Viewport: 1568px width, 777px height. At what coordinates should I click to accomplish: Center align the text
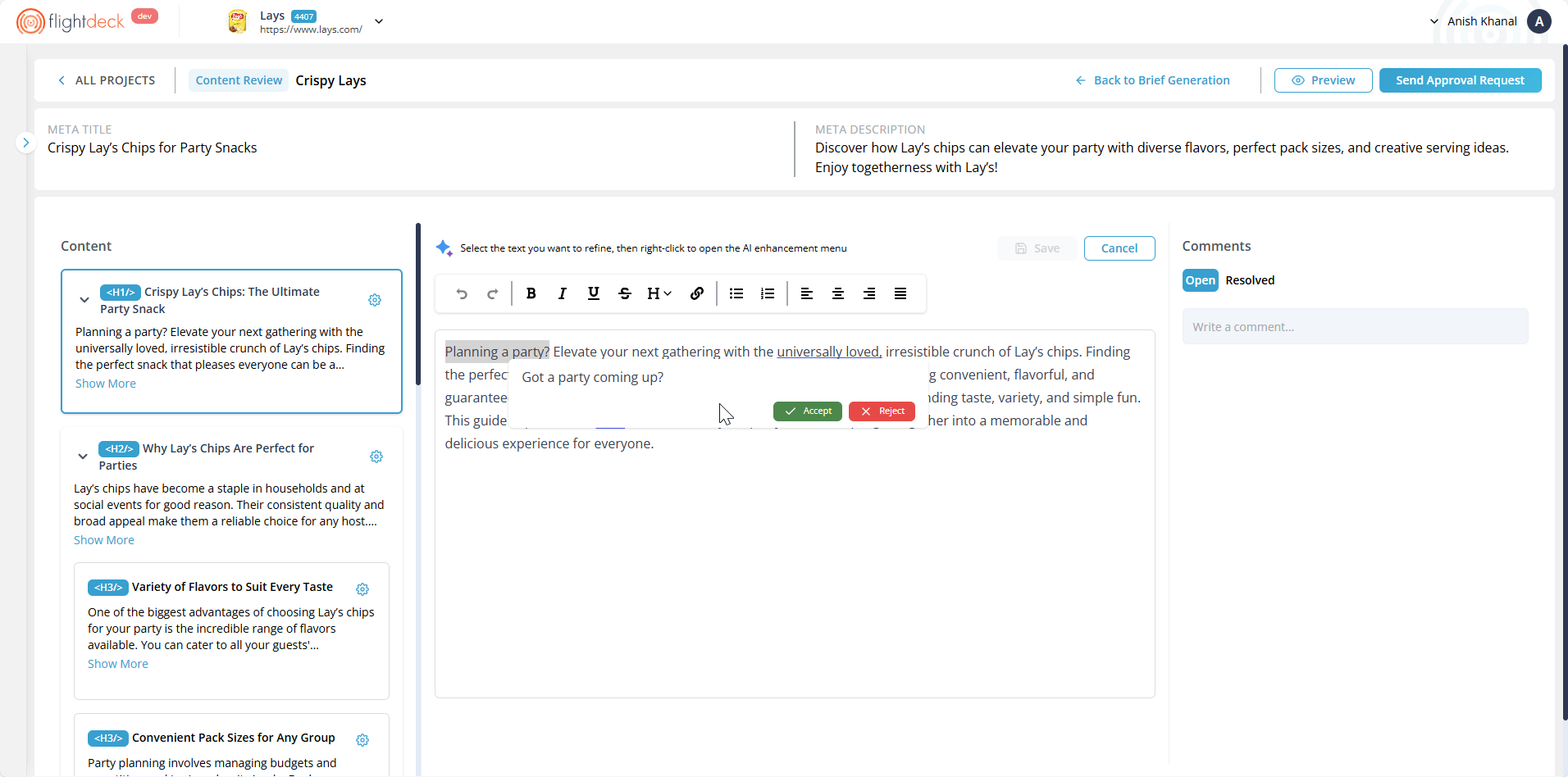coord(838,293)
